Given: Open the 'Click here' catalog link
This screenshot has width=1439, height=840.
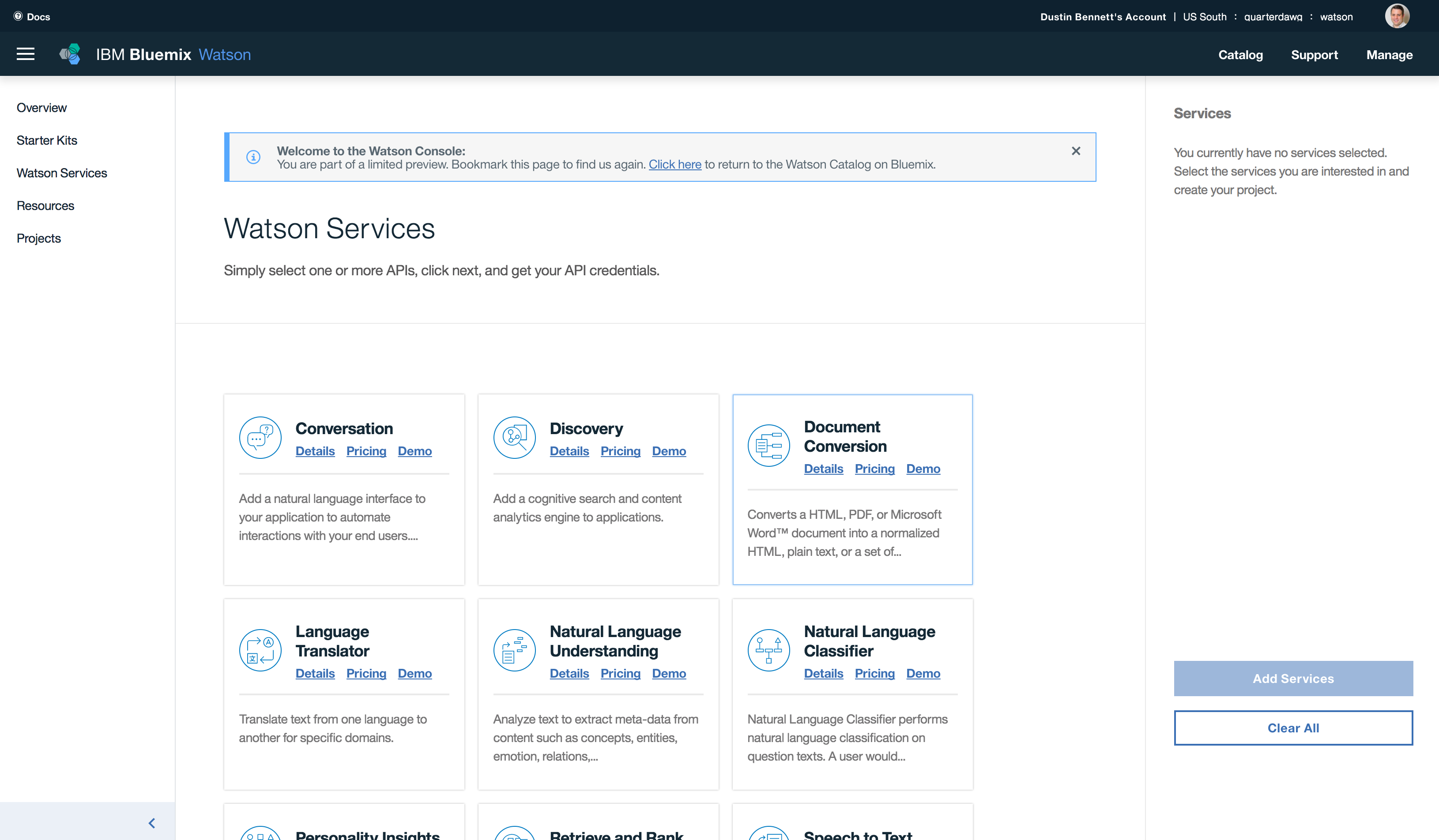Looking at the screenshot, I should (x=674, y=165).
